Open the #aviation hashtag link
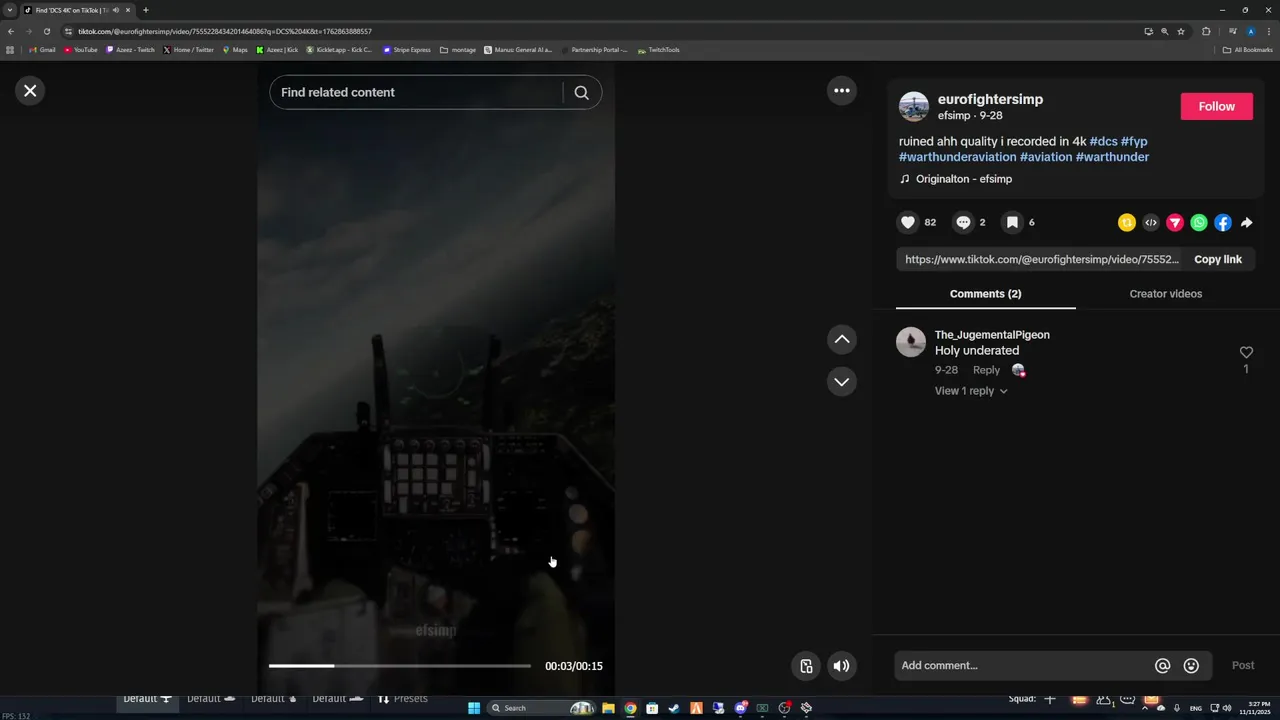The height and width of the screenshot is (720, 1280). 1046,157
